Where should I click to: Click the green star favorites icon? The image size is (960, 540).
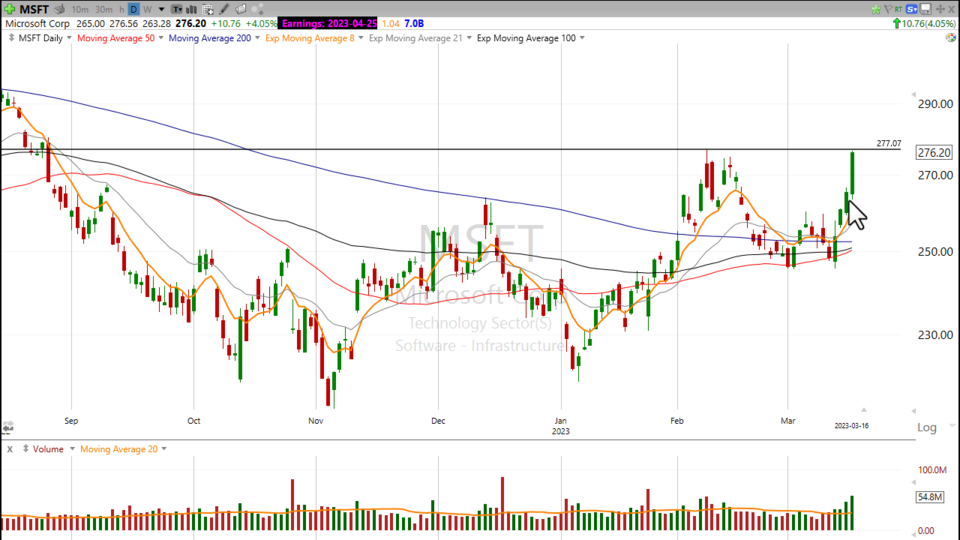pyautogui.click(x=876, y=9)
